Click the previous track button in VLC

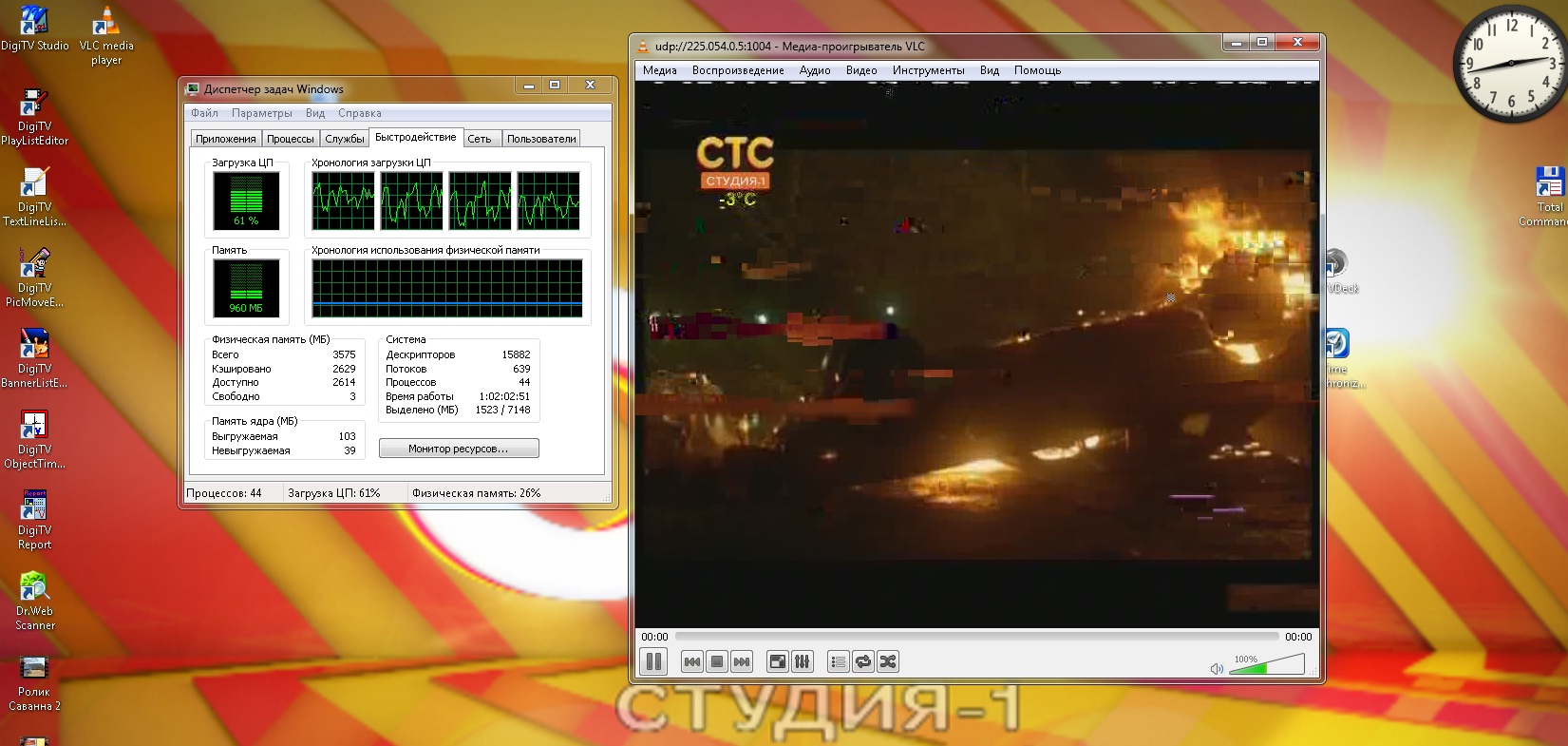692,661
